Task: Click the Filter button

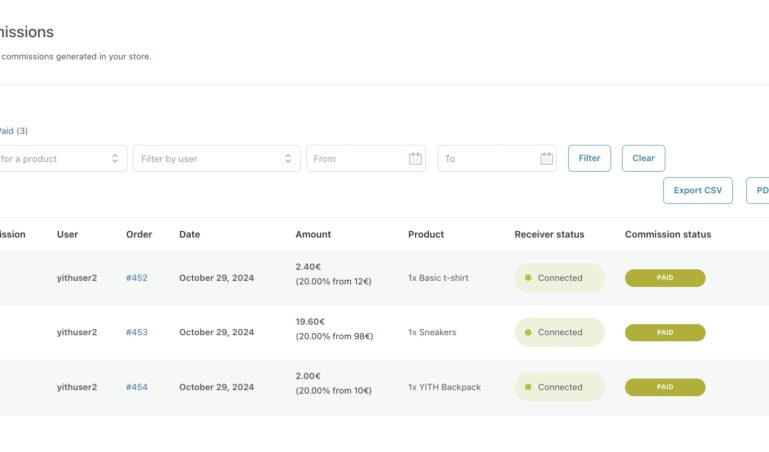Action: pos(589,158)
